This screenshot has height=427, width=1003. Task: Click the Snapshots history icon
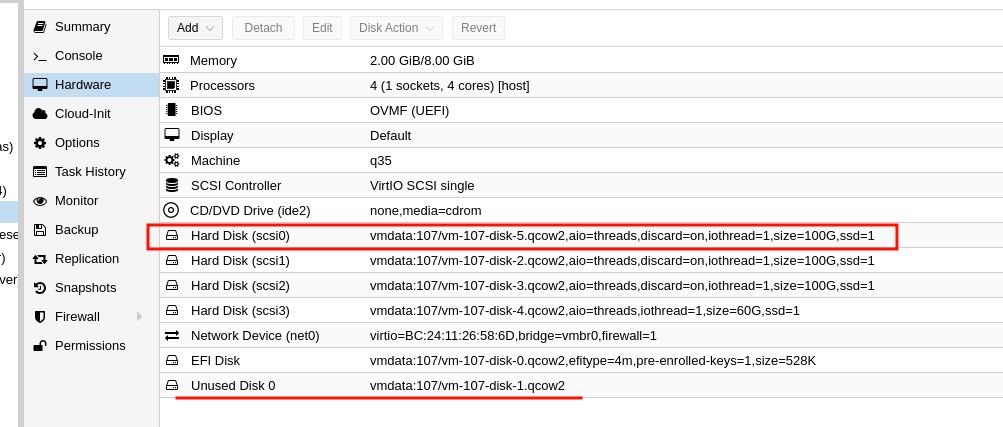click(x=40, y=288)
